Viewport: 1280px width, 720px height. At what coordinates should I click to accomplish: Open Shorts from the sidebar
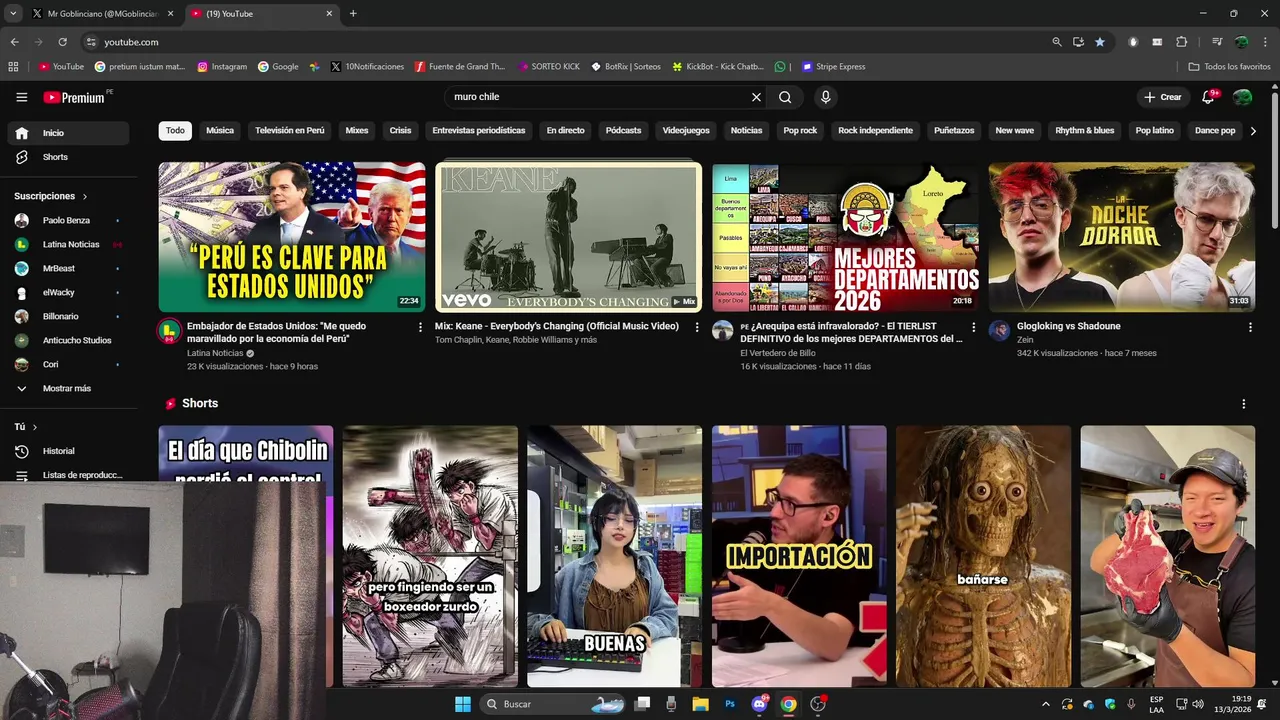(x=68, y=157)
